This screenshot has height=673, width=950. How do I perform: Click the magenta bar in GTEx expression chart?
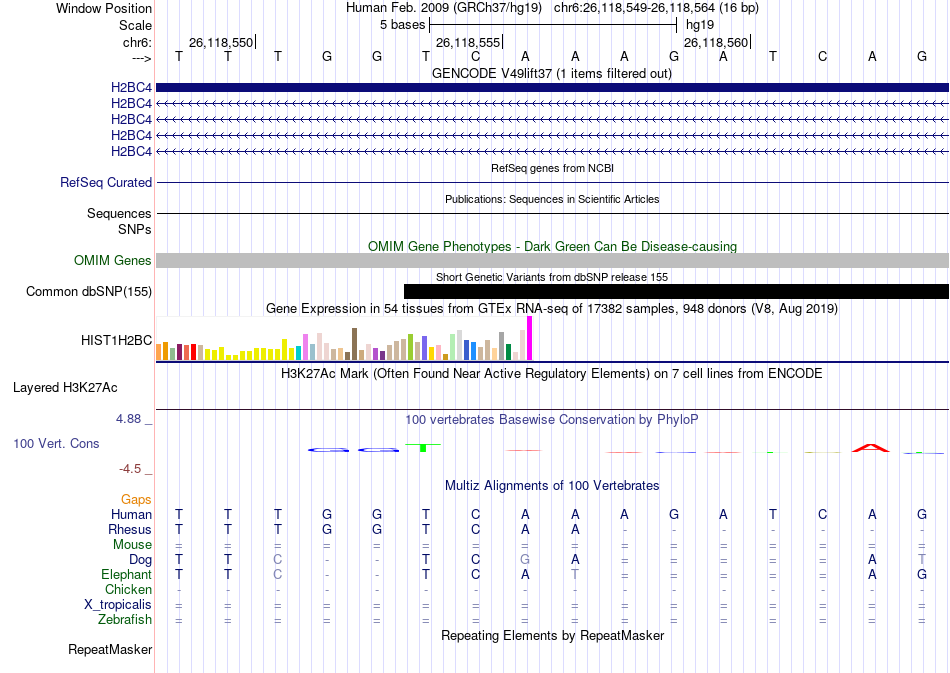pos(530,339)
